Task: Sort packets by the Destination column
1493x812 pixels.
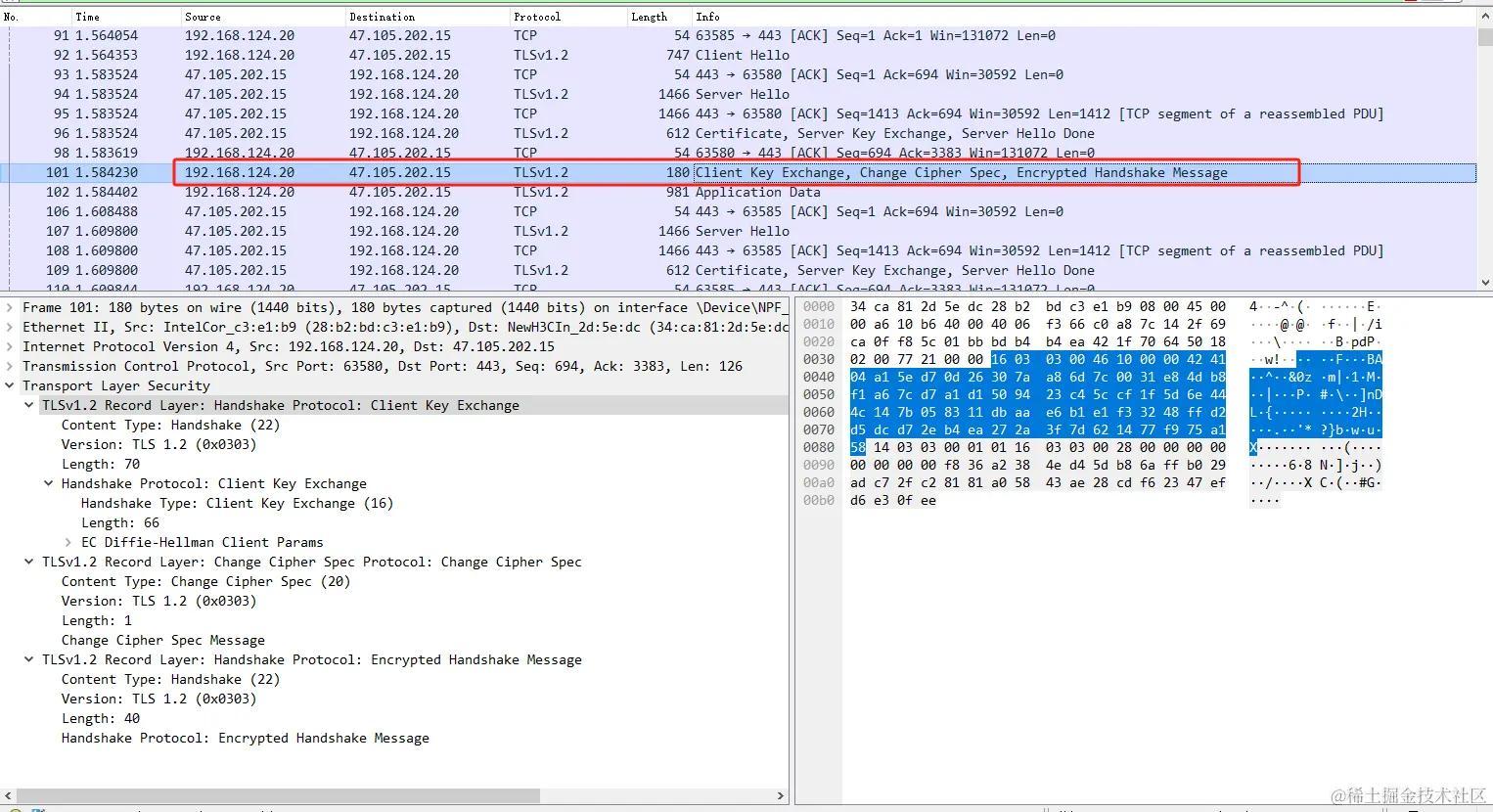Action: click(427, 17)
